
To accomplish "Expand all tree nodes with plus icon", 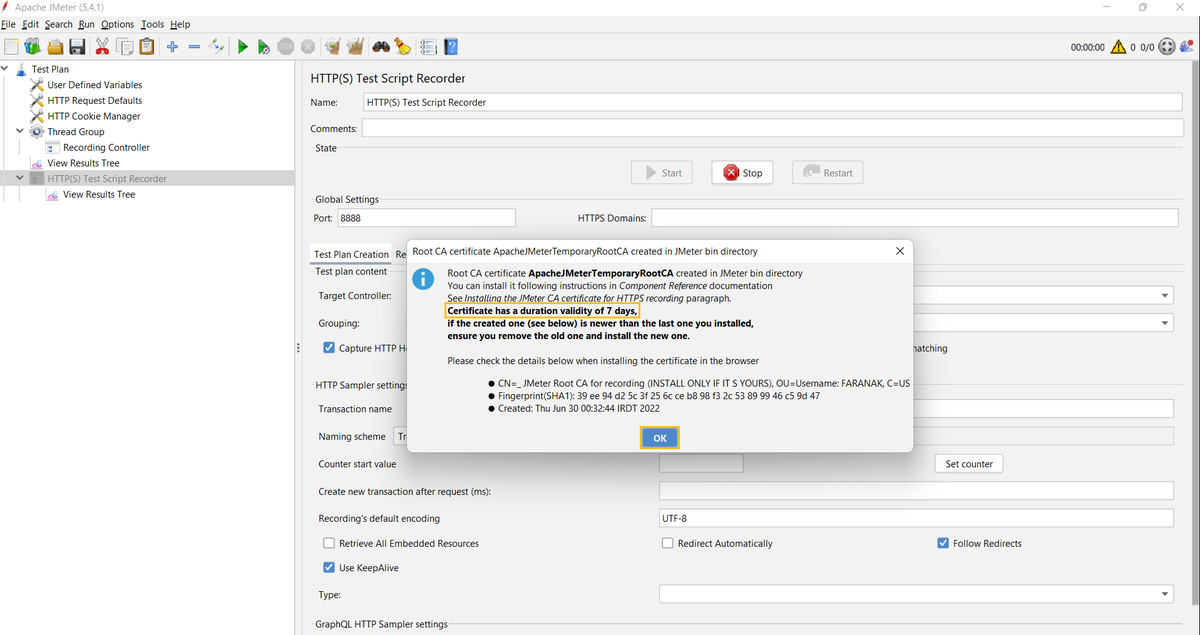I will click(172, 46).
